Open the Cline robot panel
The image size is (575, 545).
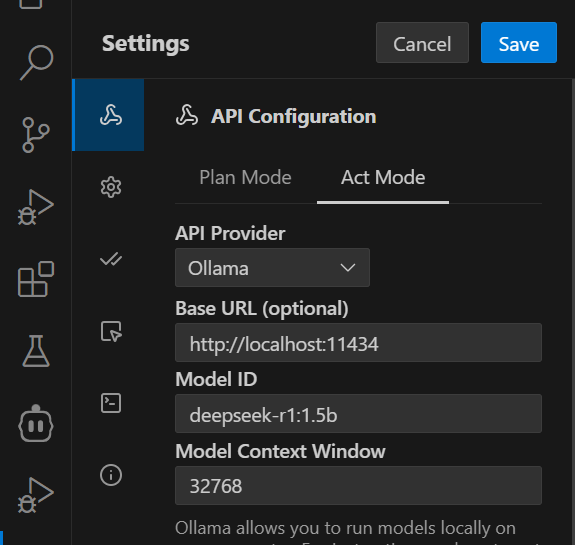[36, 423]
